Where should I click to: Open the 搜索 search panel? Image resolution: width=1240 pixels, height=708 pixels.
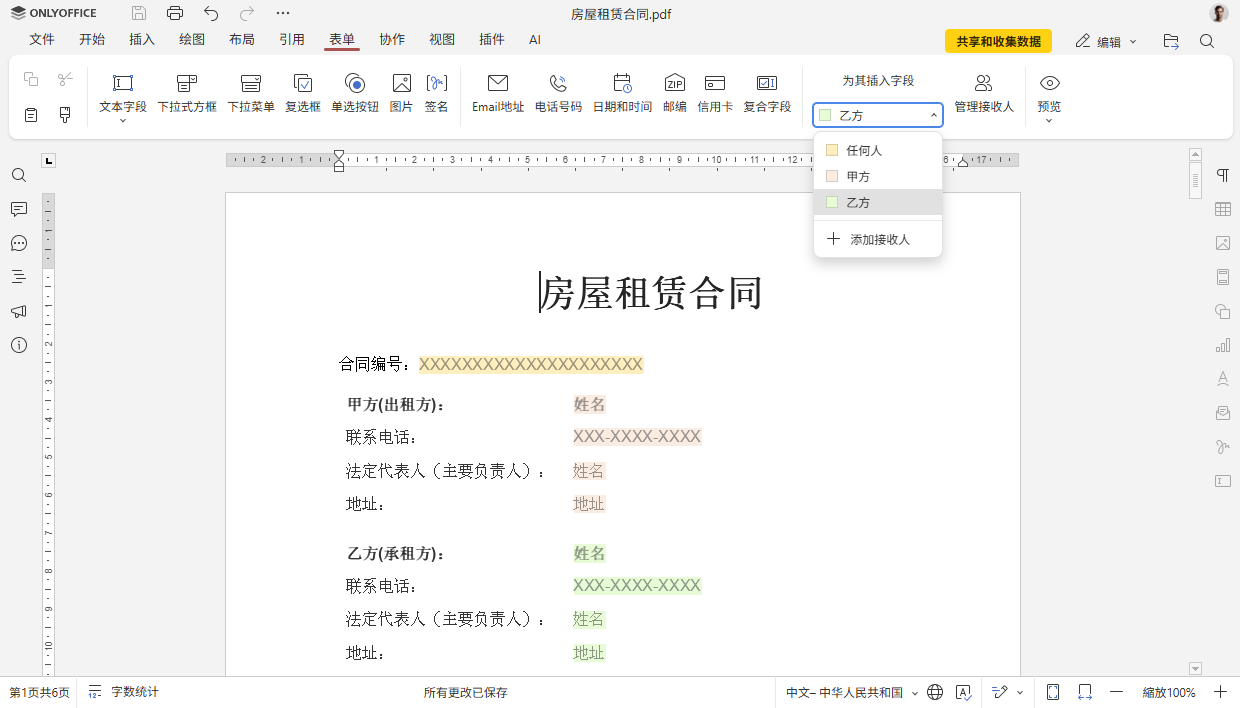(18, 175)
